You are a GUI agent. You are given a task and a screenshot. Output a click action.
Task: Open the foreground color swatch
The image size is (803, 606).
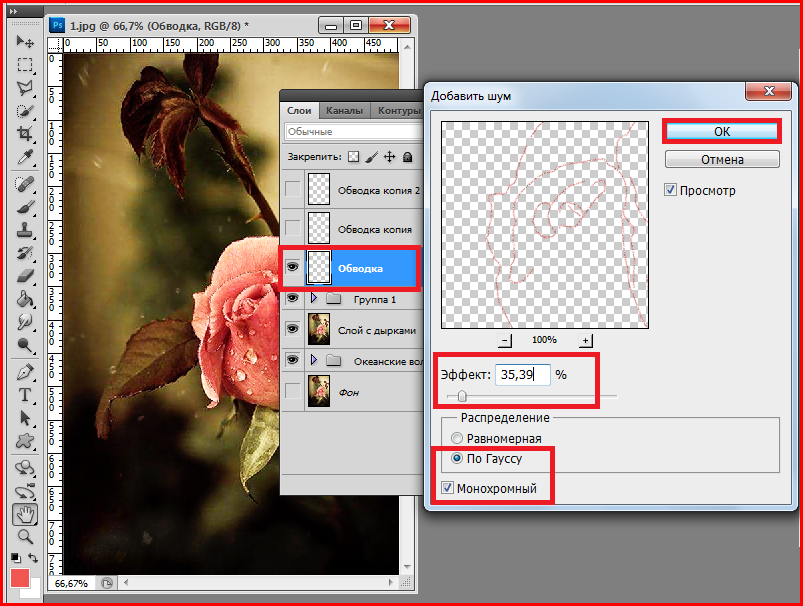click(x=20, y=578)
